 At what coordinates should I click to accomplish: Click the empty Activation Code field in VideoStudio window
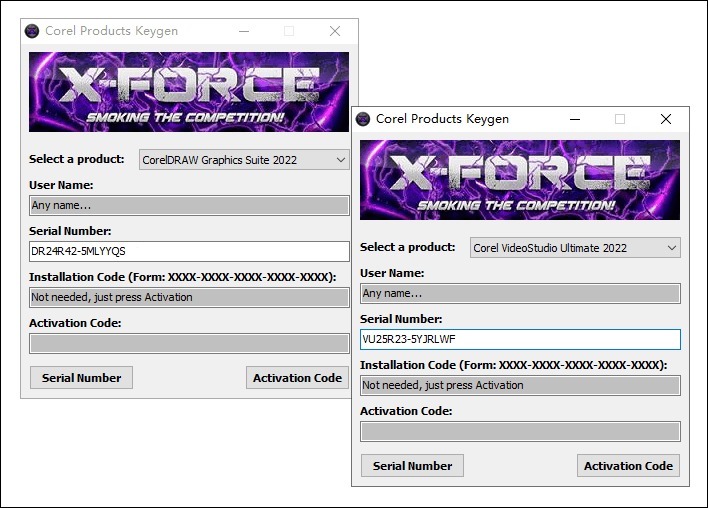tap(520, 432)
